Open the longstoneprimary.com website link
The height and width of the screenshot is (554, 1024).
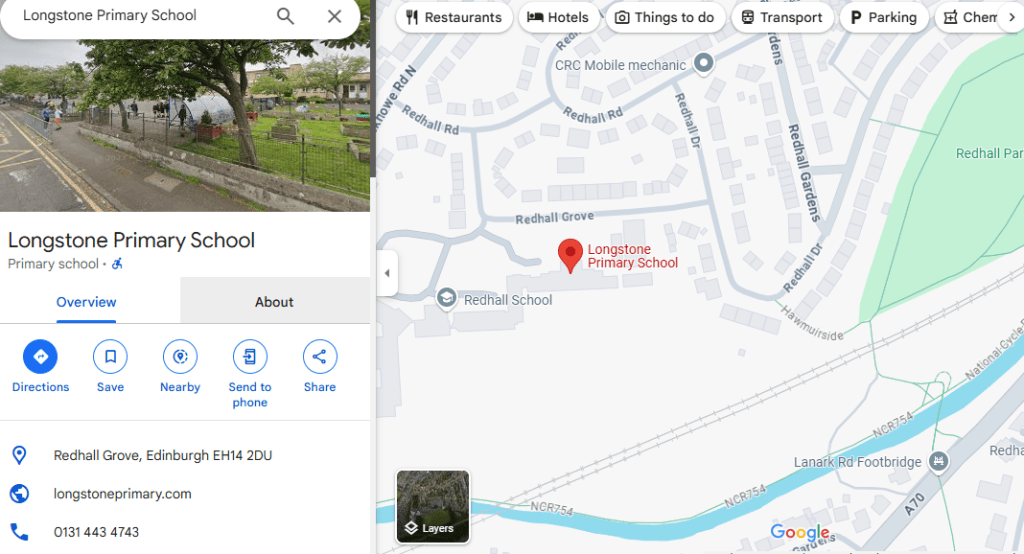[x=123, y=494]
